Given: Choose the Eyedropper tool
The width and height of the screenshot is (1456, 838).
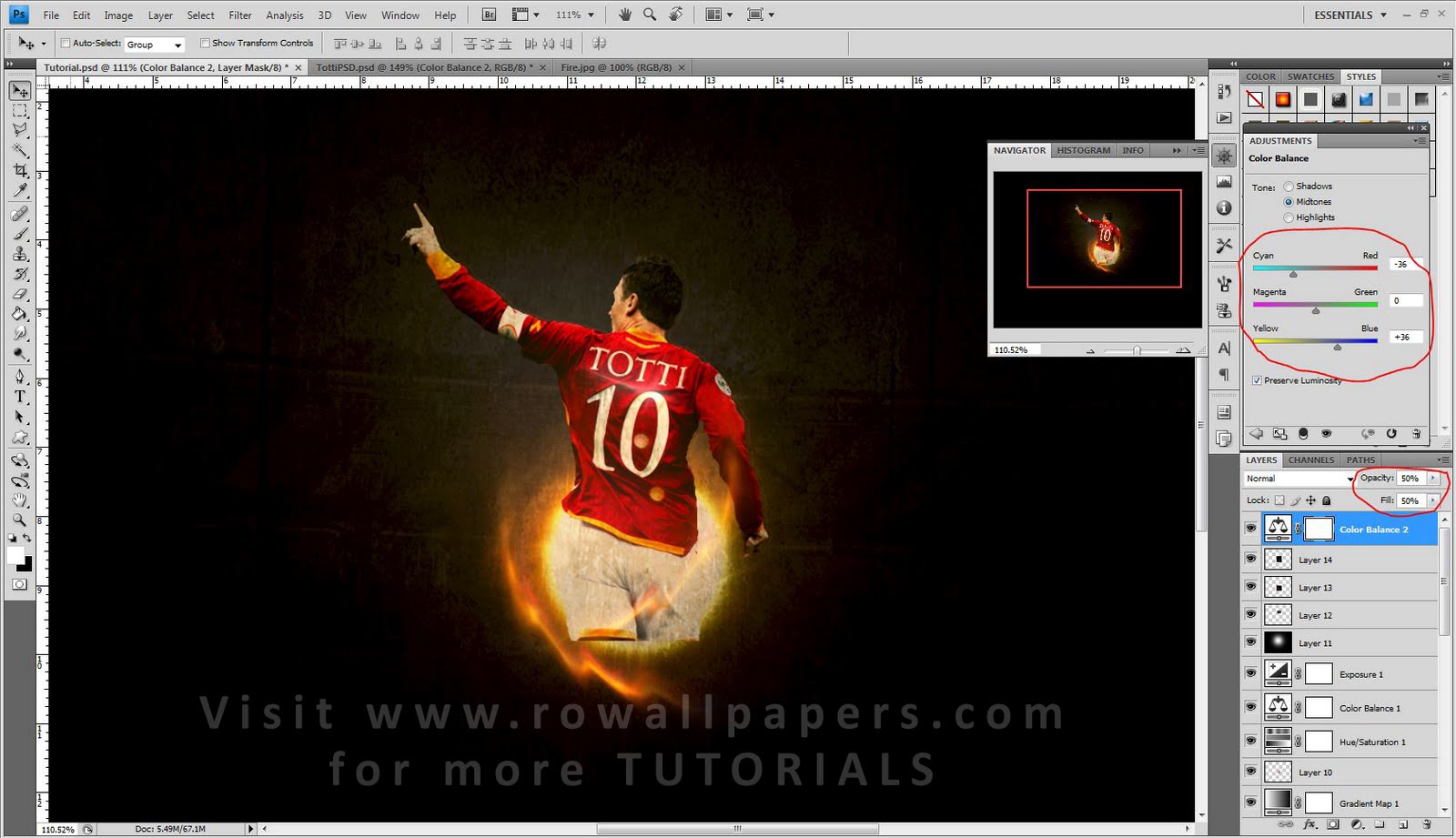Looking at the screenshot, I should point(20,191).
